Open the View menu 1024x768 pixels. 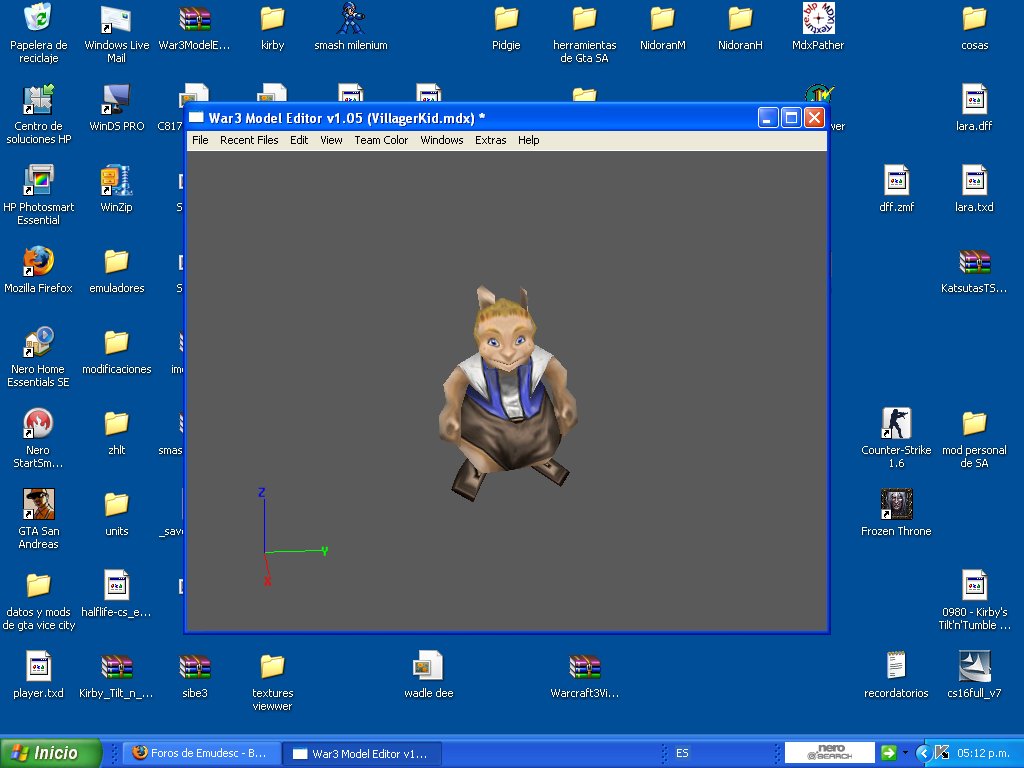331,140
